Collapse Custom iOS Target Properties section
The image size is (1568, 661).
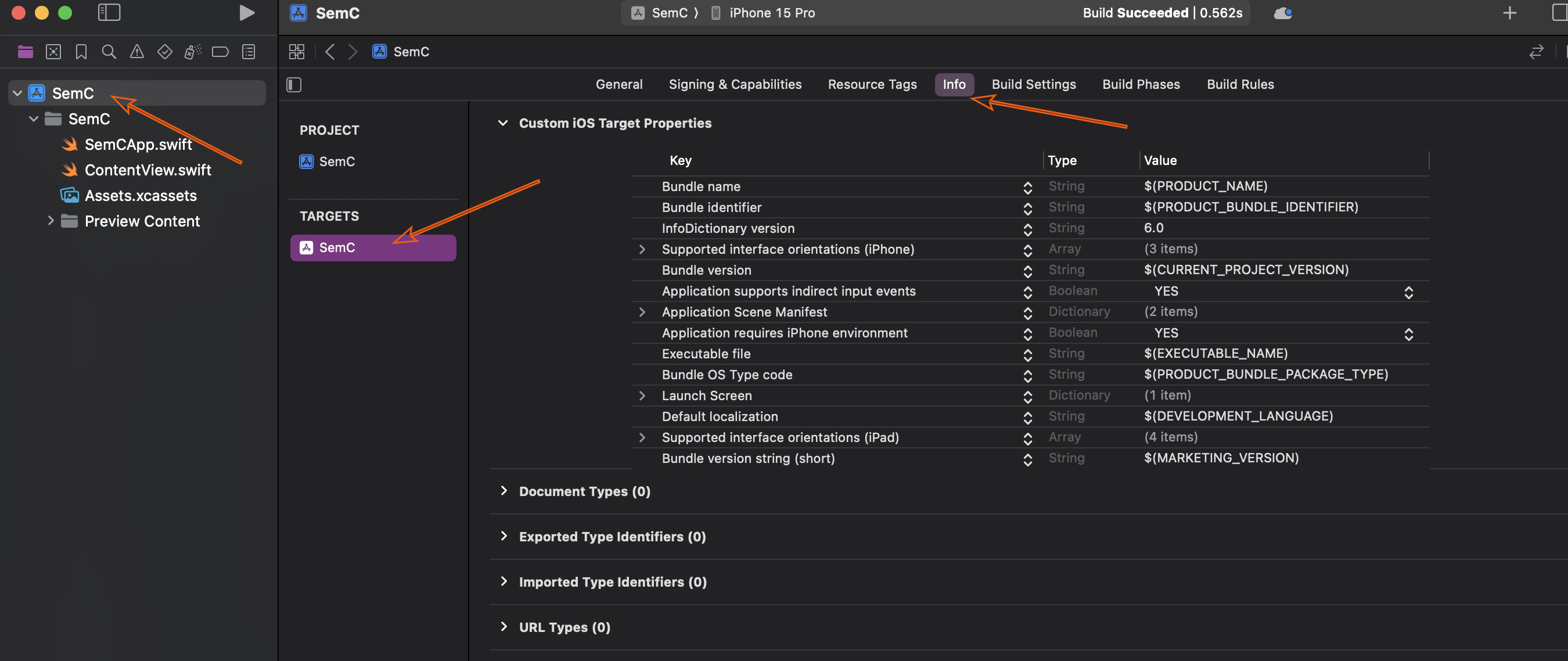pyautogui.click(x=503, y=123)
